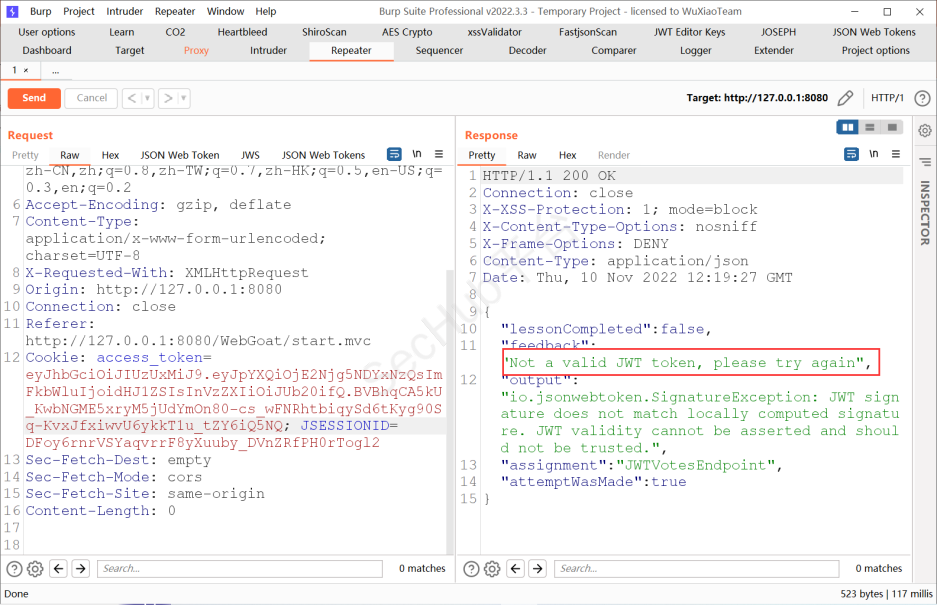This screenshot has width=937, height=605.
Task: Click the orange Send button
Action: pos(34,98)
